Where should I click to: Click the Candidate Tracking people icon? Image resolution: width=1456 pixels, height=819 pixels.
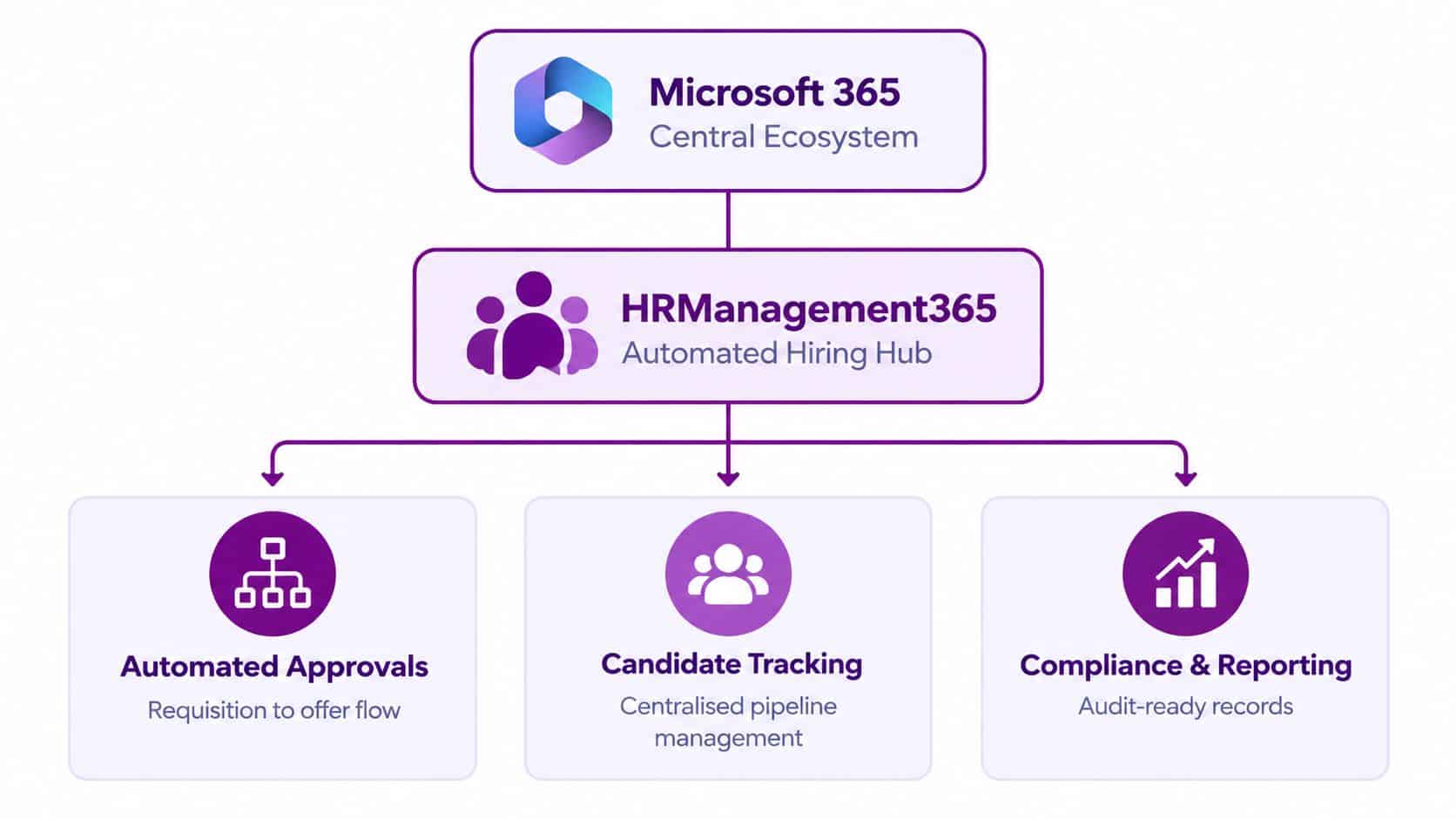tap(728, 574)
